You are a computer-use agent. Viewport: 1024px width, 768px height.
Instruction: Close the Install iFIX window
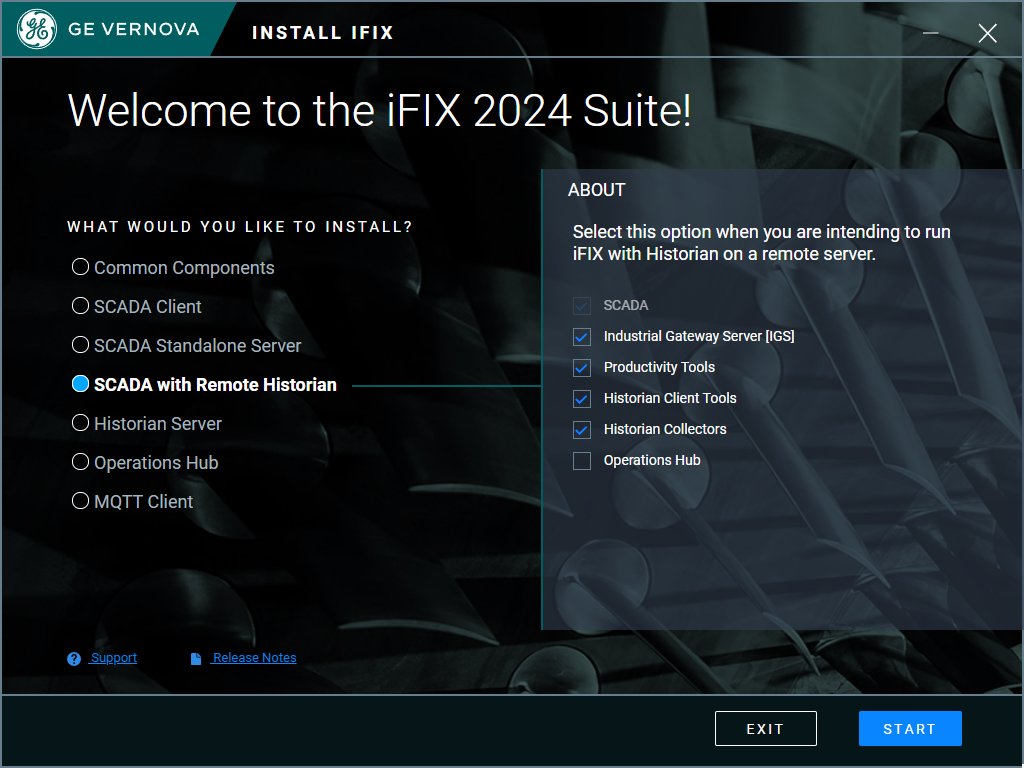point(987,33)
